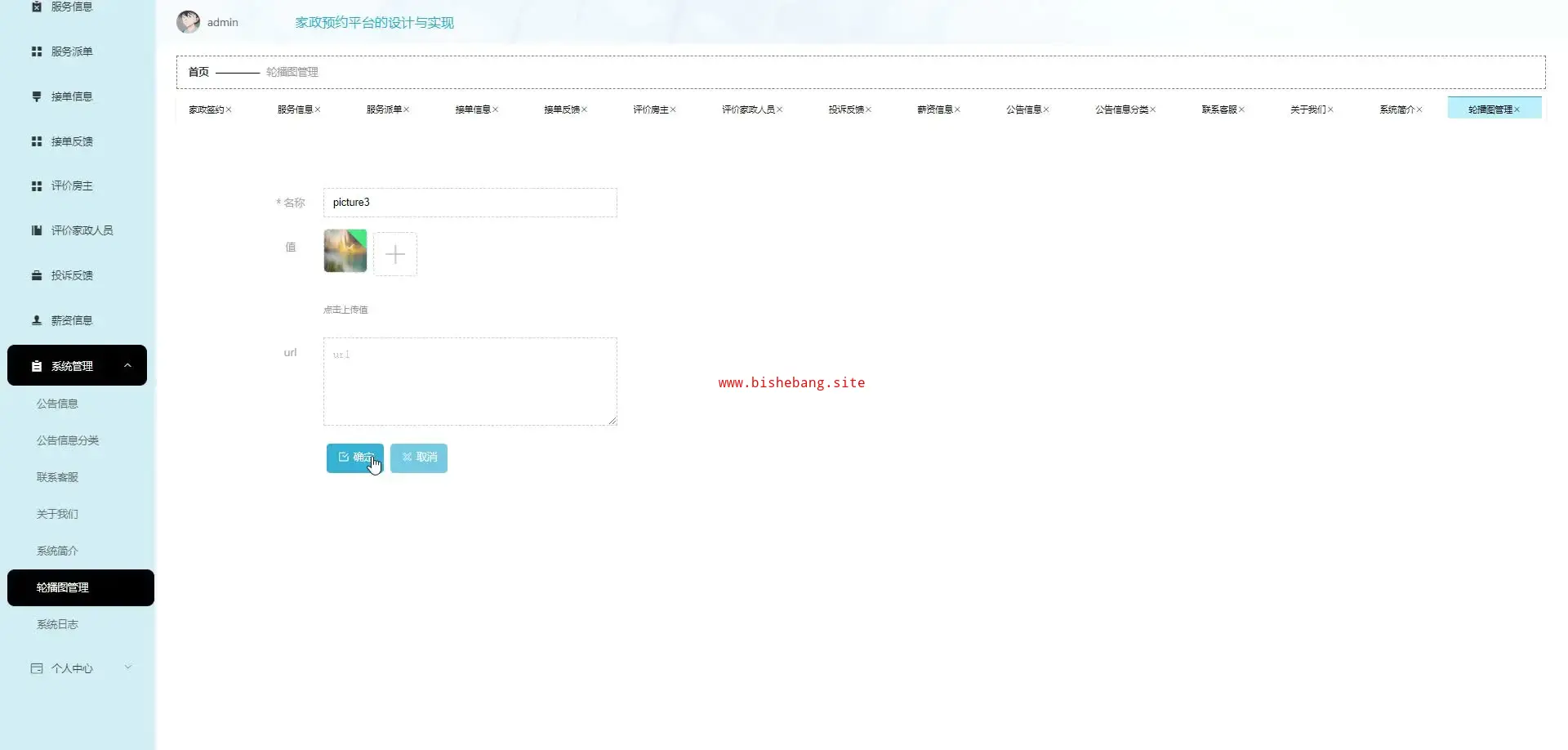Click the uploaded picture thumbnail
The width and height of the screenshot is (1568, 750).
[345, 251]
